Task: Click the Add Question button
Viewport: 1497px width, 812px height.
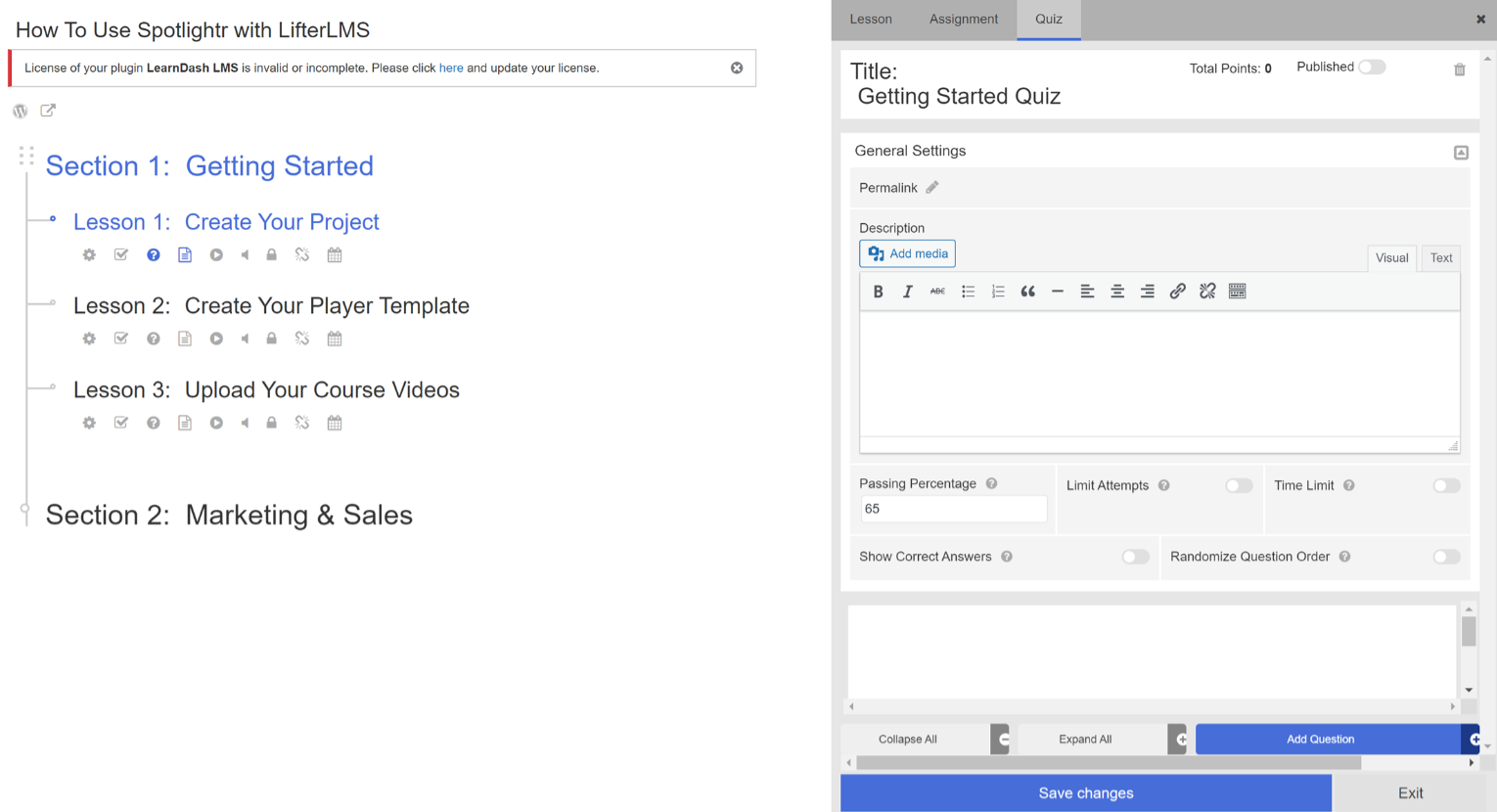Action: 1338,740
